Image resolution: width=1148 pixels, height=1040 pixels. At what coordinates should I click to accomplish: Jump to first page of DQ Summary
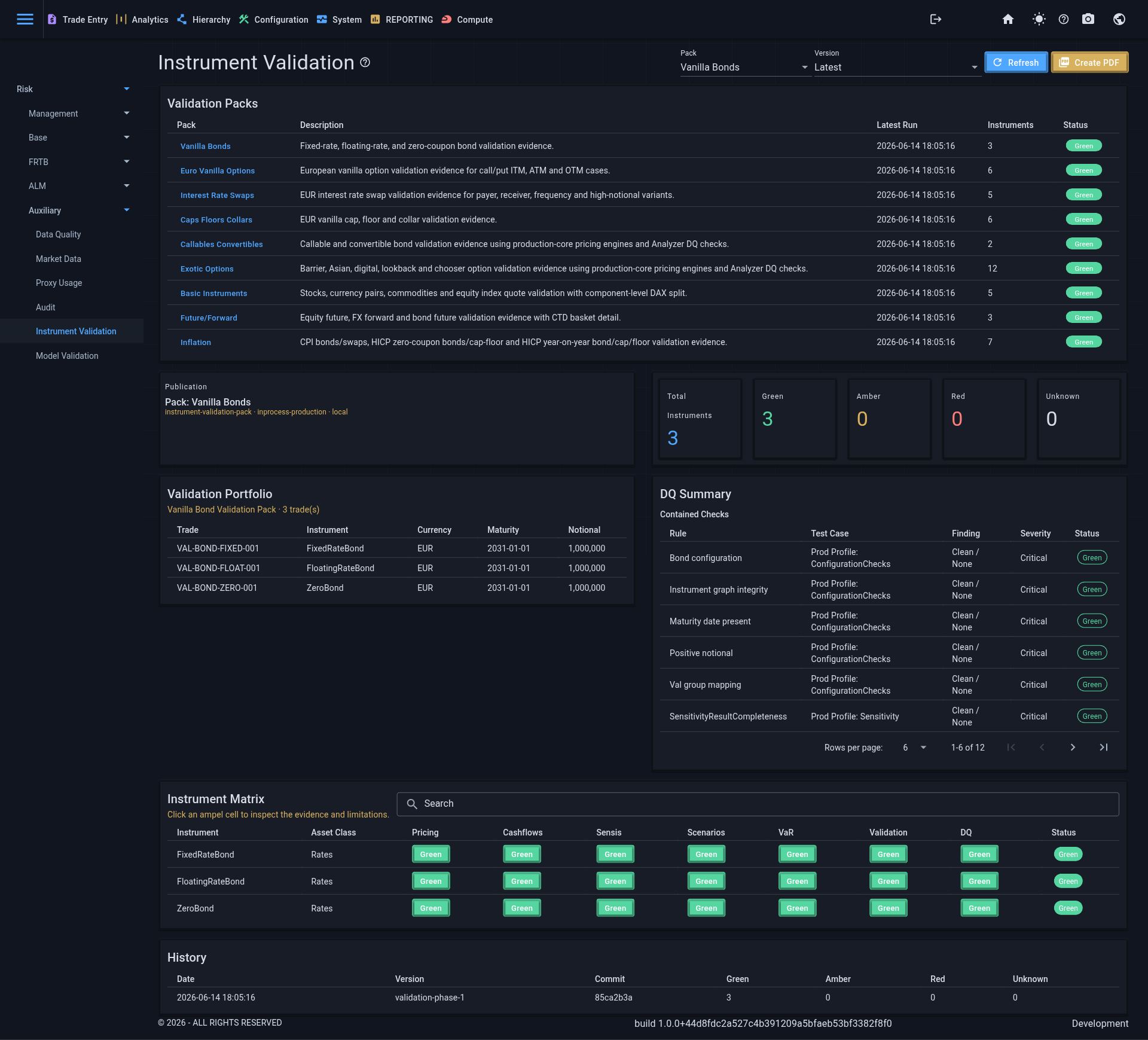click(1011, 748)
